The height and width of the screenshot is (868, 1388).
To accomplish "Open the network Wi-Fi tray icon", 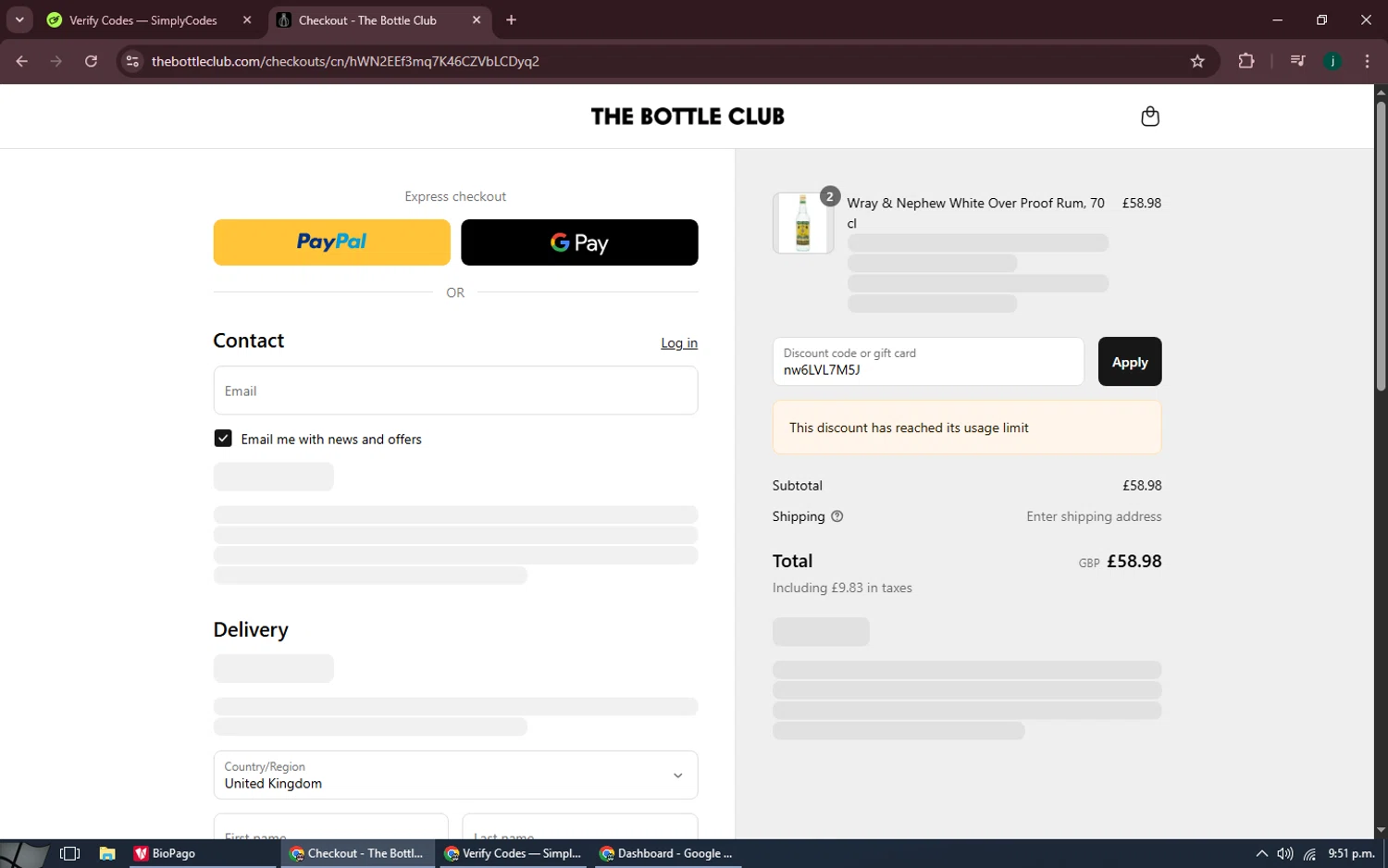I will [1309, 853].
